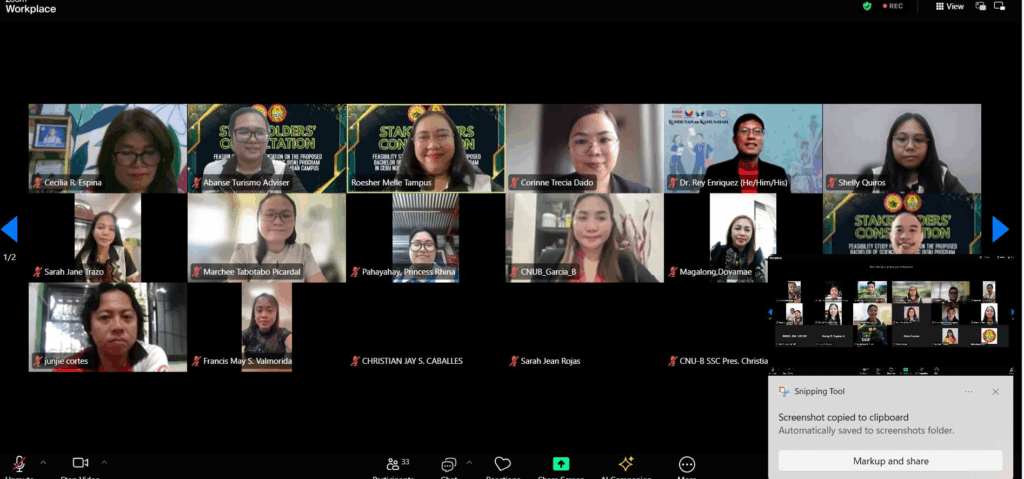This screenshot has width=1024, height=479.
Task: Close the Snipping Tool notification
Action: click(x=995, y=391)
